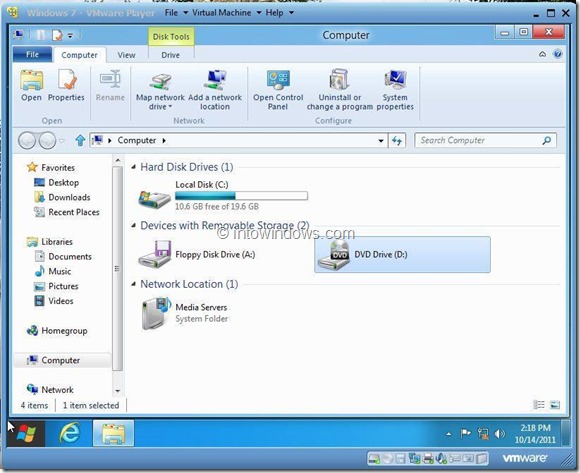The height and width of the screenshot is (473, 580).
Task: Go to Downloads folder
Action: [x=62, y=197]
